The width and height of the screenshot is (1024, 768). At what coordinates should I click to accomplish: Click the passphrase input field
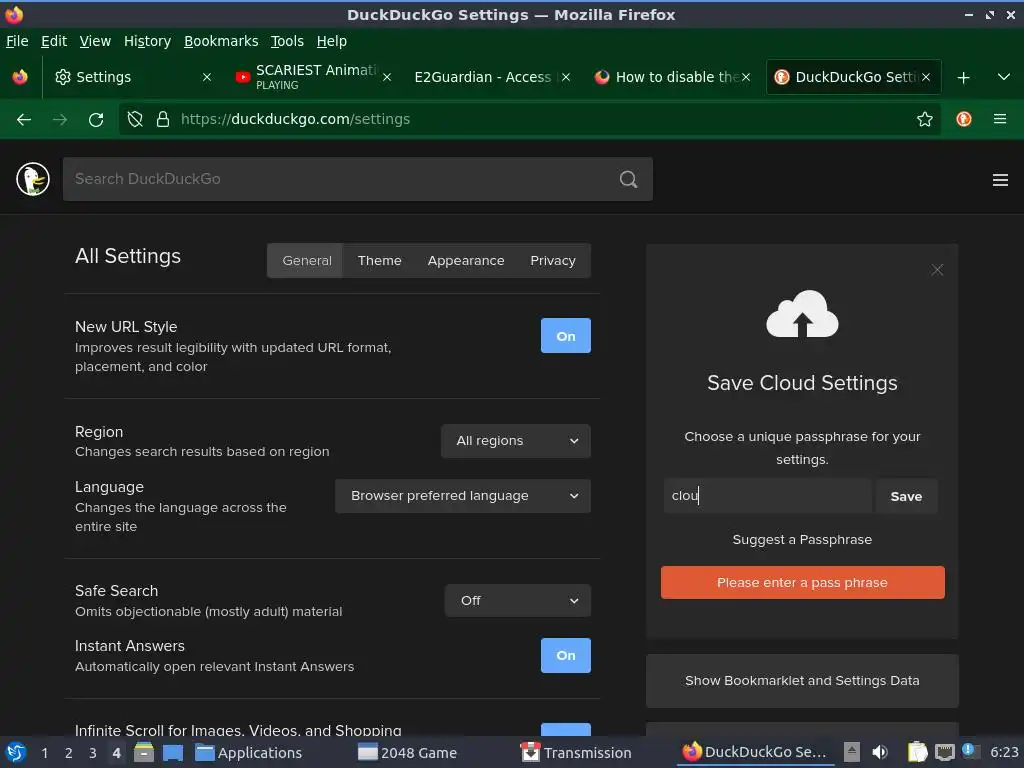pos(768,496)
